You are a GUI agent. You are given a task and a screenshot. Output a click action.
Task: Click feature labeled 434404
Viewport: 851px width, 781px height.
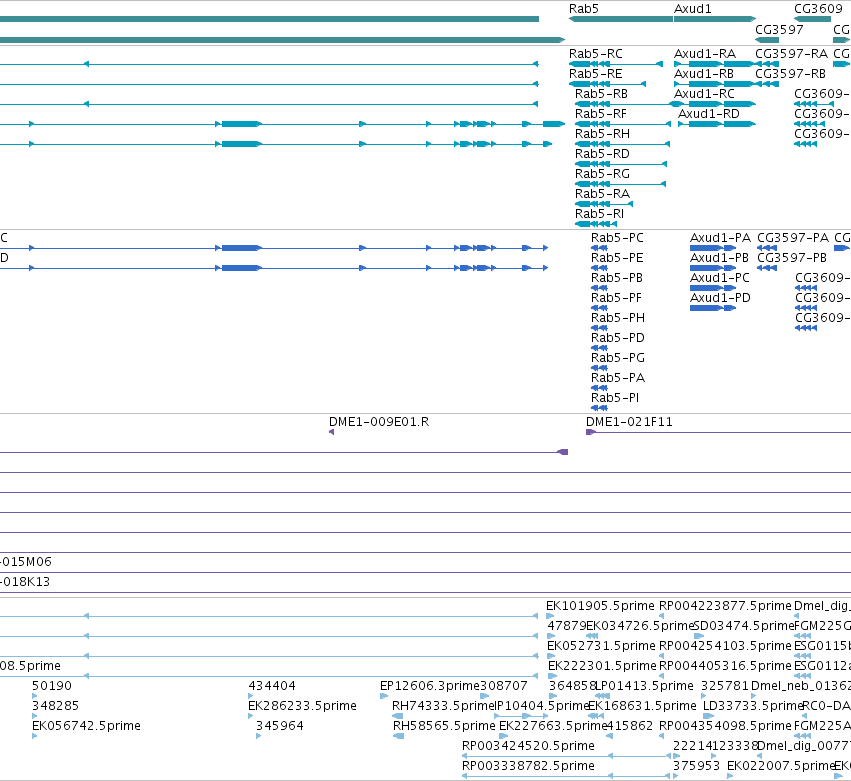272,686
